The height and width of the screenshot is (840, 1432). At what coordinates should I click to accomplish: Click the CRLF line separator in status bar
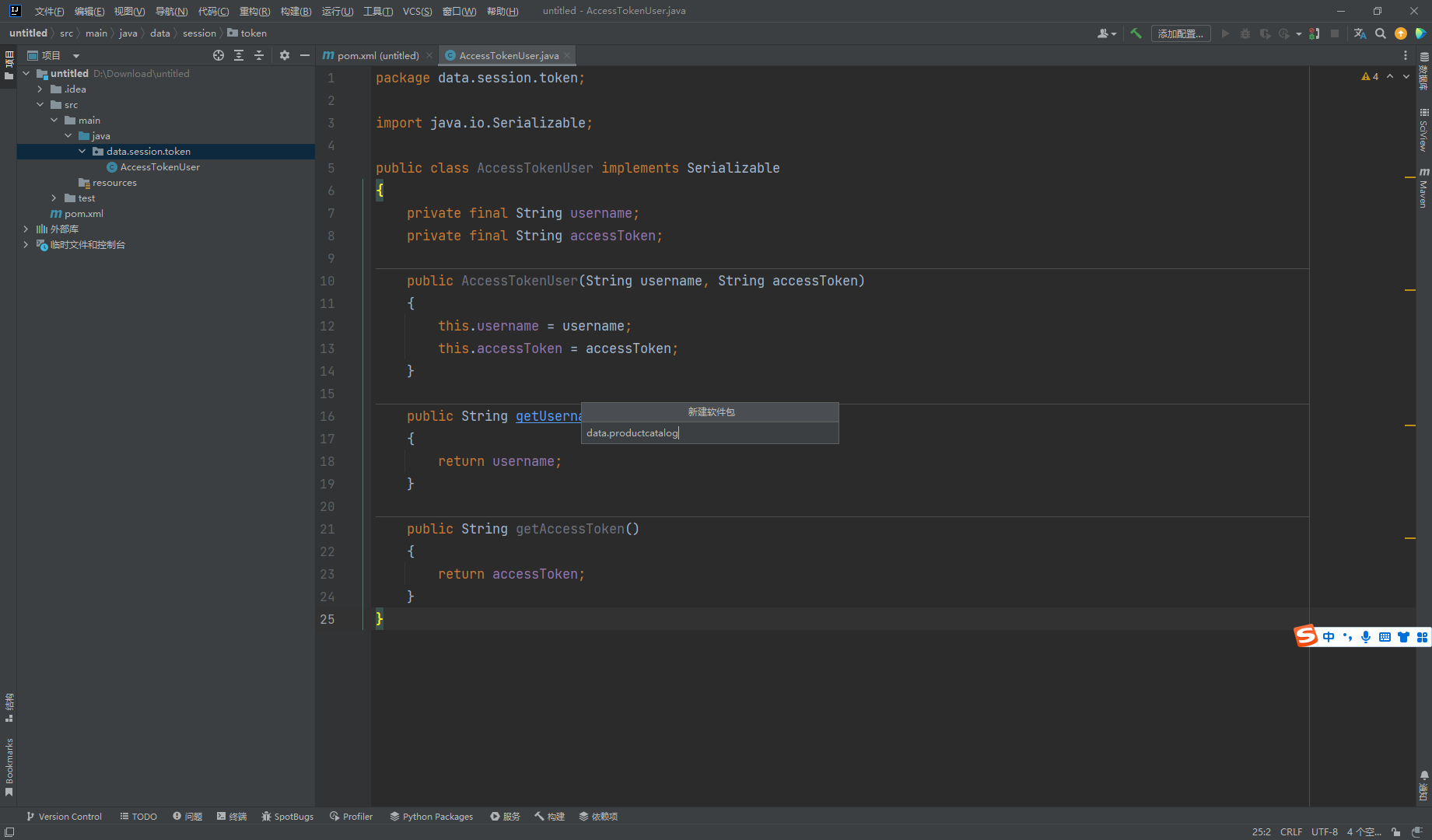(1291, 831)
